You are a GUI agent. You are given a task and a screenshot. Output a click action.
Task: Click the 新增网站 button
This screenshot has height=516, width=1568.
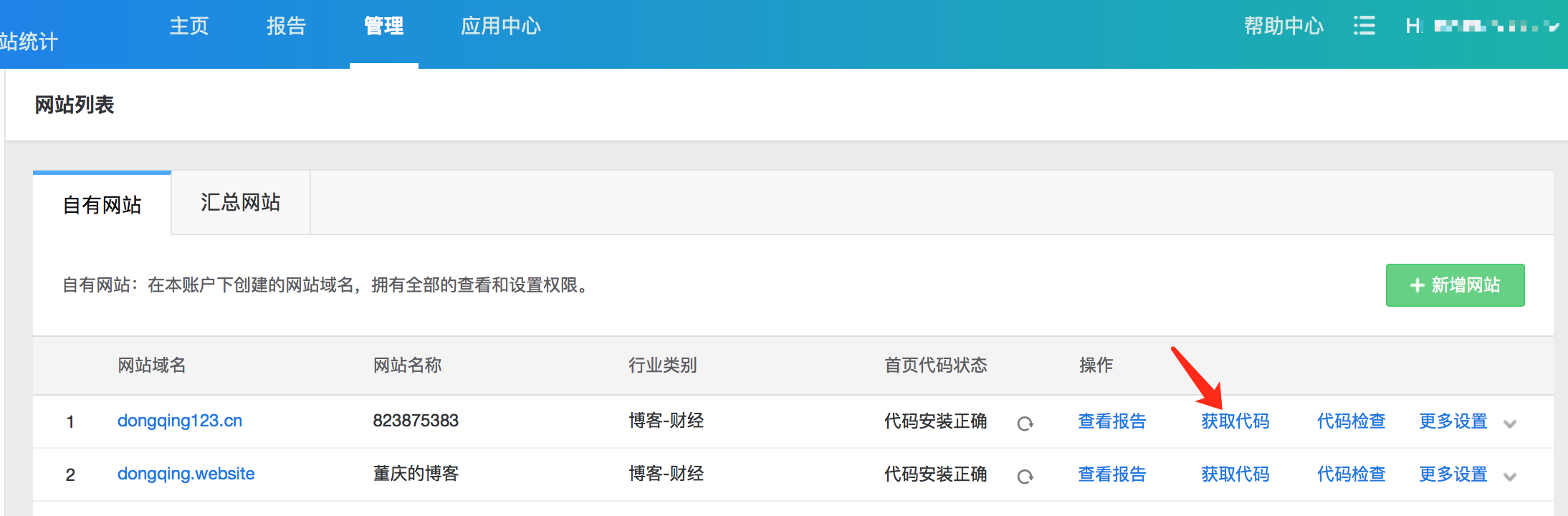coord(1455,285)
